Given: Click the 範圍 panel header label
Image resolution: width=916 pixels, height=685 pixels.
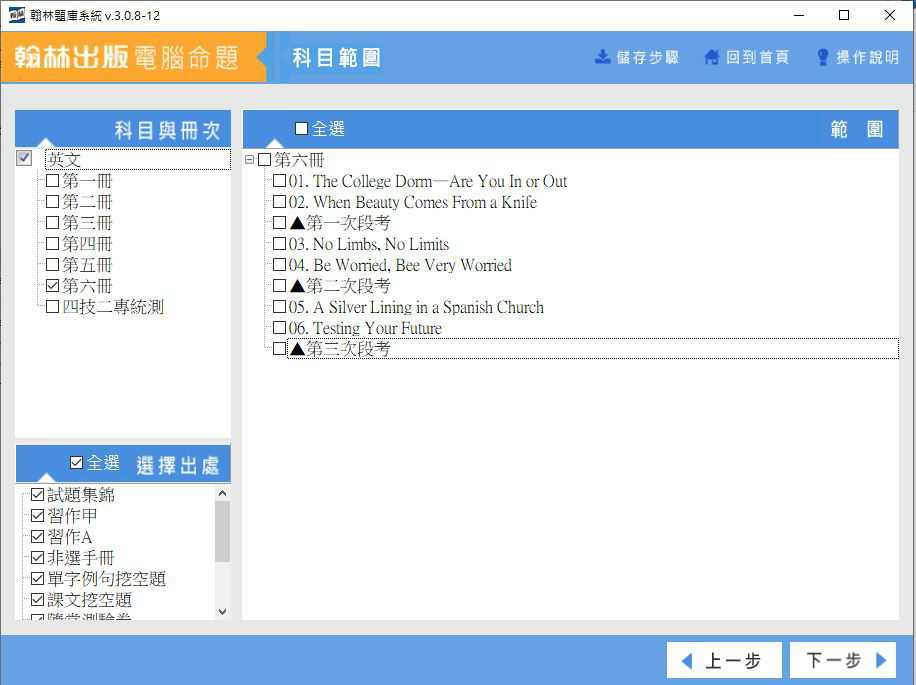Looking at the screenshot, I should pos(857,129).
